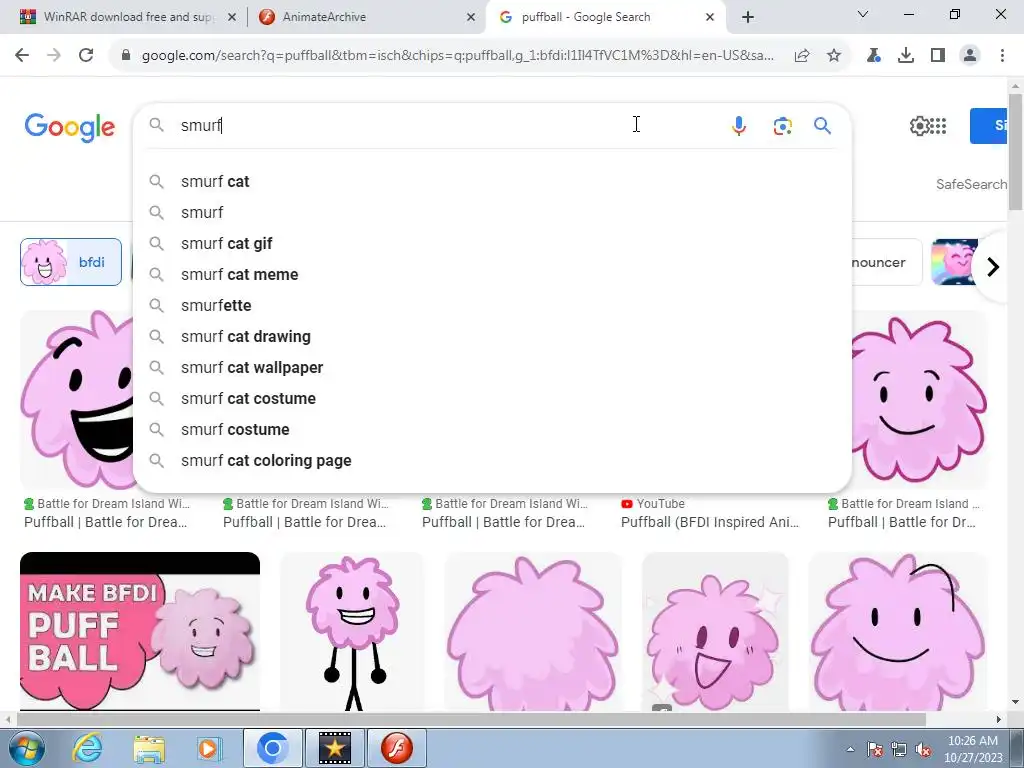Image resolution: width=1024 pixels, height=768 pixels.
Task: Click the voice search microphone icon
Action: tap(739, 125)
